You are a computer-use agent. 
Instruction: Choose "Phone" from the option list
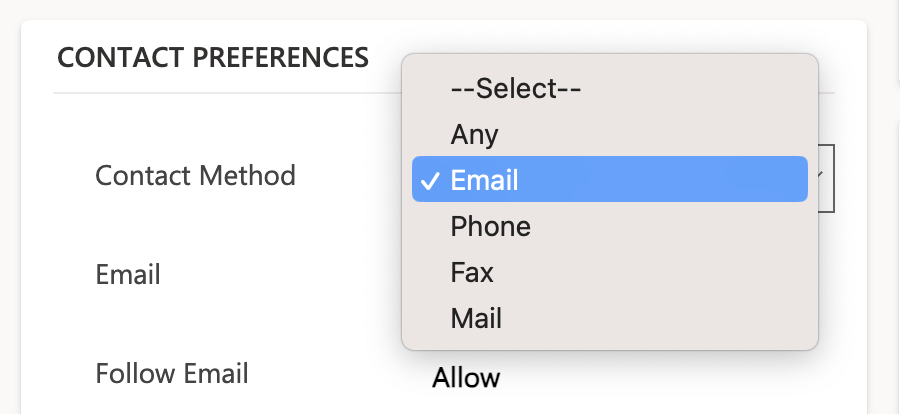pos(491,227)
